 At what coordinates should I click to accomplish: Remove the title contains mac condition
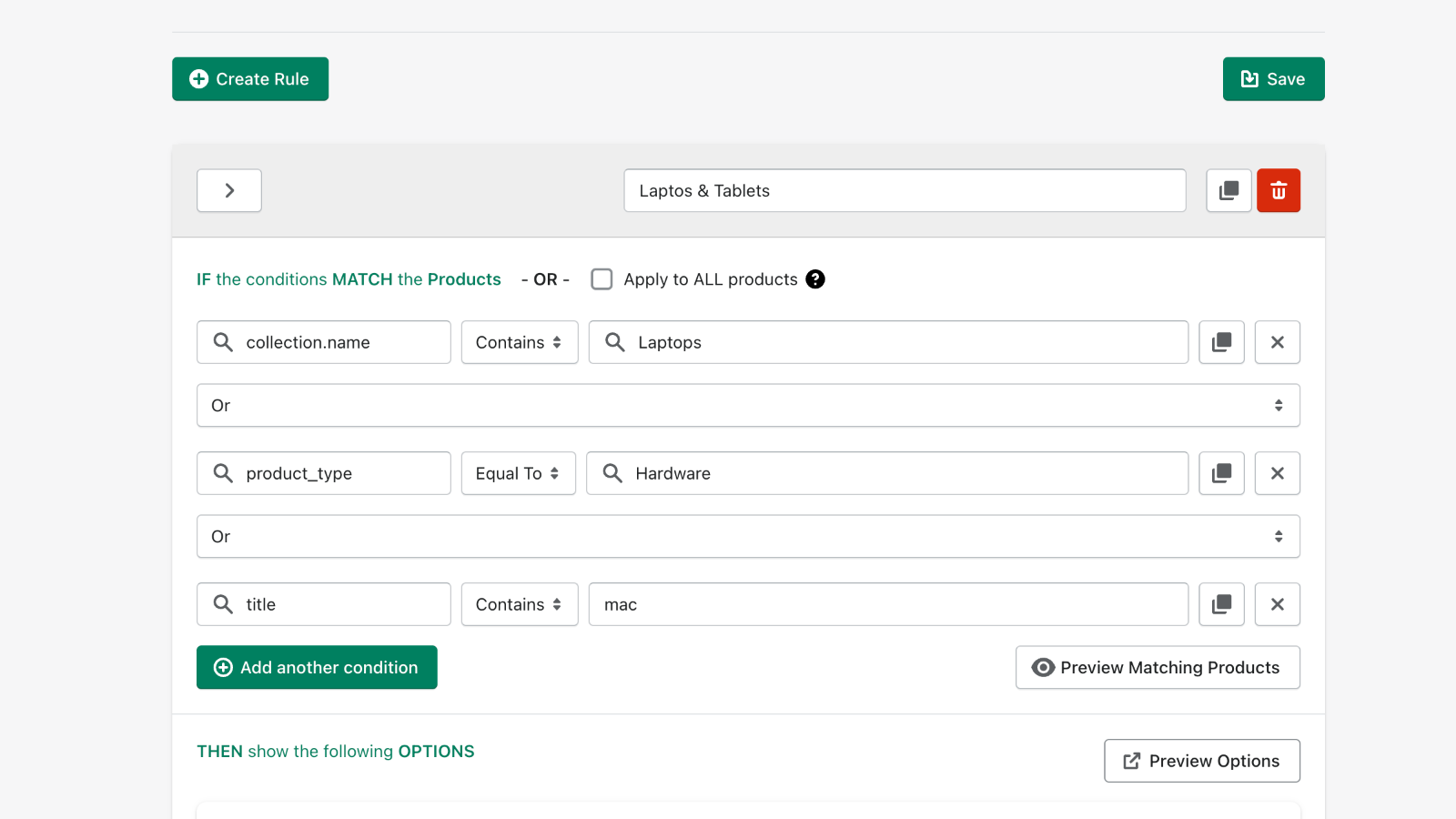click(1277, 604)
